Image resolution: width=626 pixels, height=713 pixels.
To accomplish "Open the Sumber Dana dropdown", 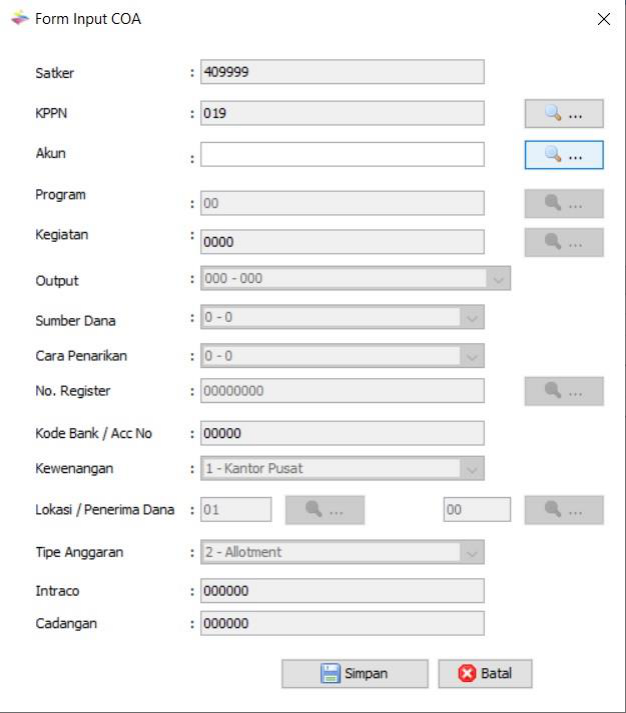I will [x=472, y=318].
